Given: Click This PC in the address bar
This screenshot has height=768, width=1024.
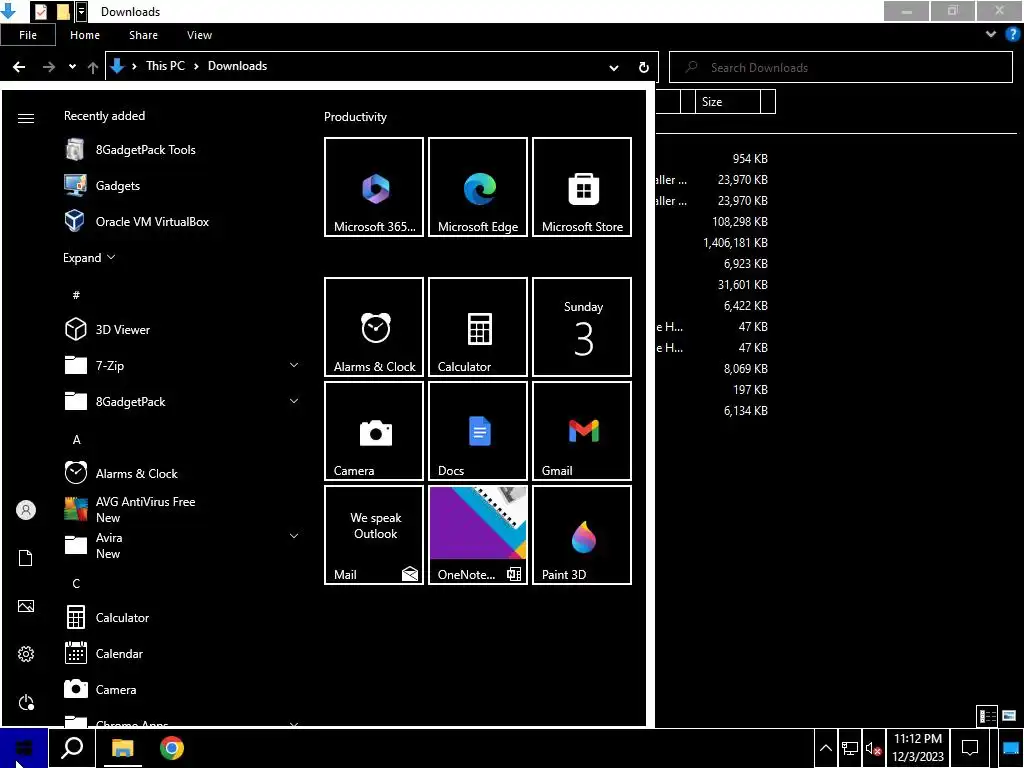Looking at the screenshot, I should coord(165,66).
